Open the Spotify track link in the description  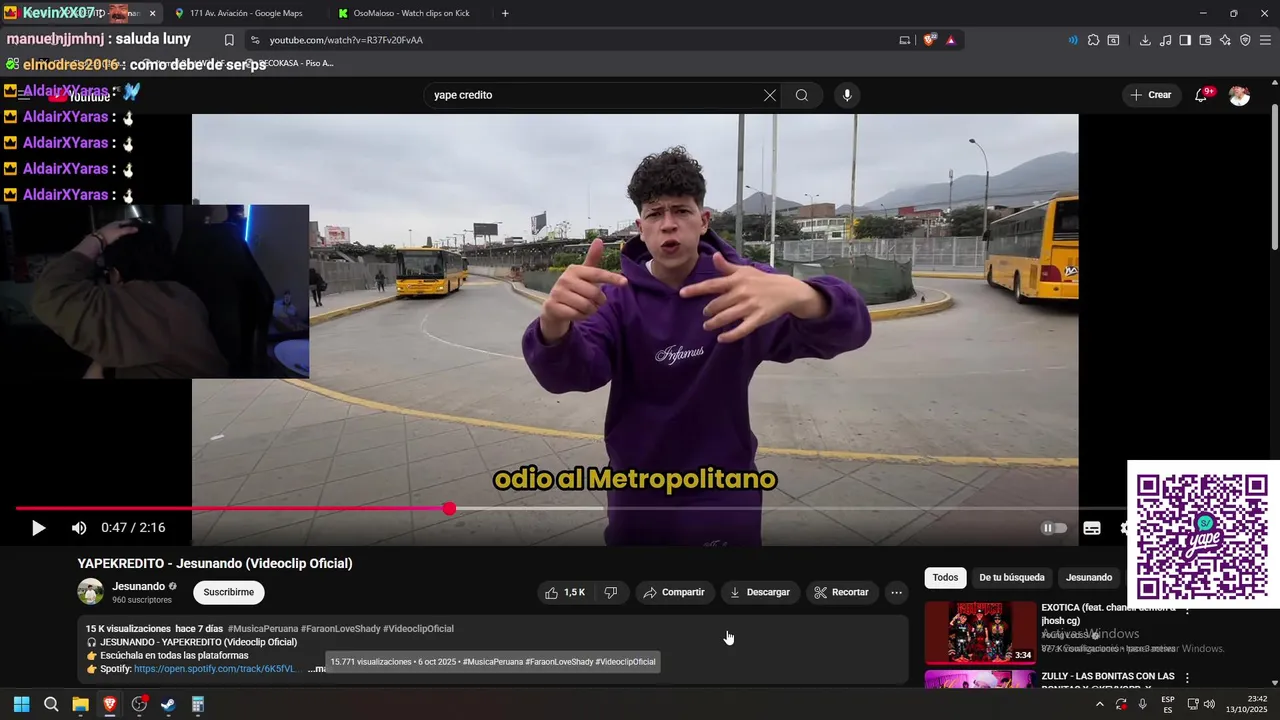(x=216, y=669)
